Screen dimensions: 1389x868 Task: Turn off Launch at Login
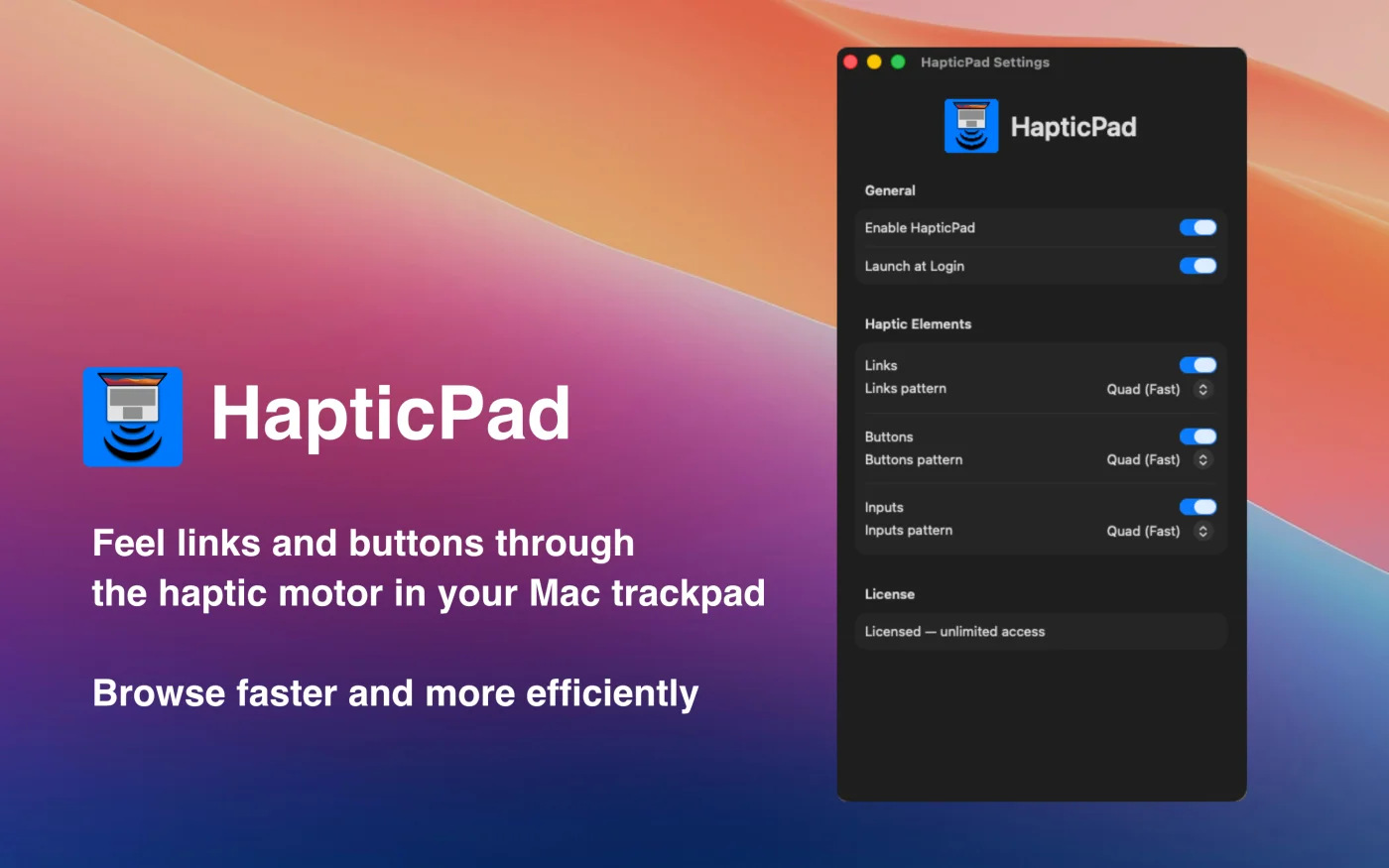point(1198,266)
